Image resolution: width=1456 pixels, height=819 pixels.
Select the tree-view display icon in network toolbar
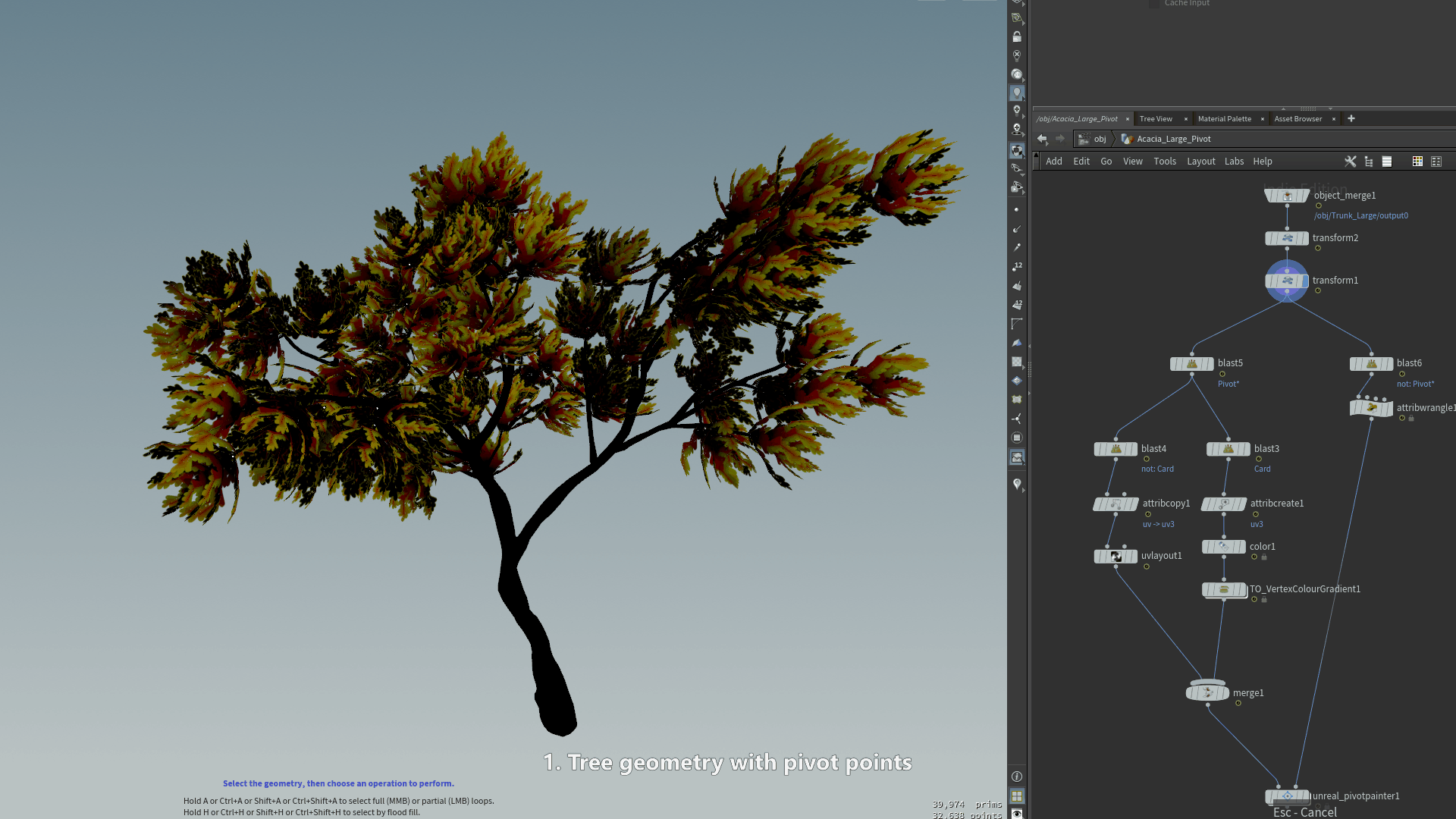coord(1369,161)
